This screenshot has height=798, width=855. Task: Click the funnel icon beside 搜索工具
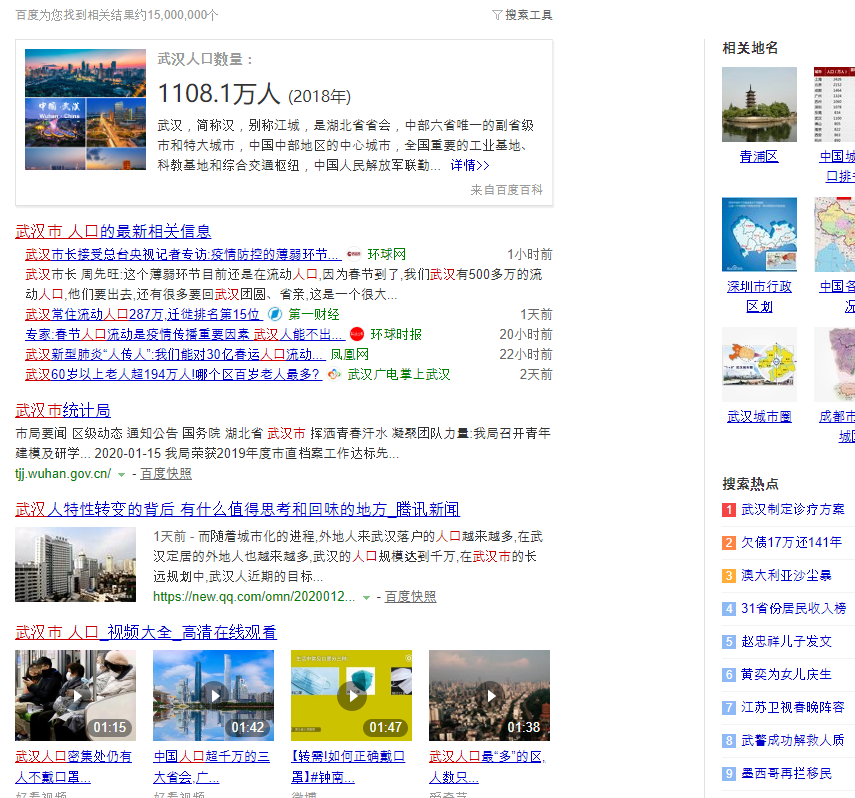click(x=497, y=15)
